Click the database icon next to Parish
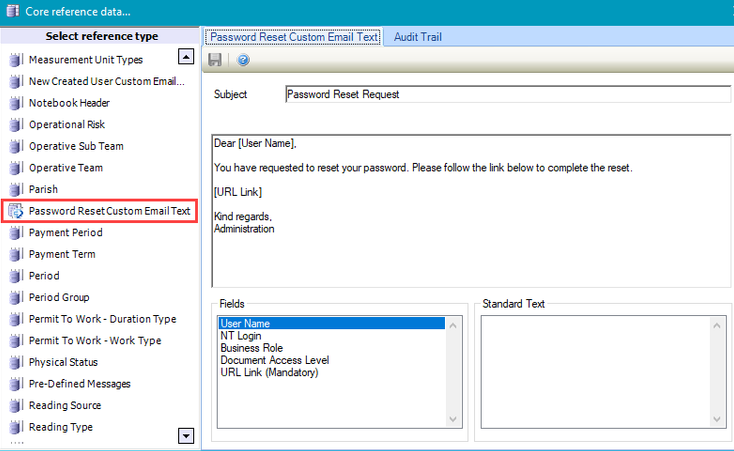This screenshot has height=451, width=734. pos(15,189)
